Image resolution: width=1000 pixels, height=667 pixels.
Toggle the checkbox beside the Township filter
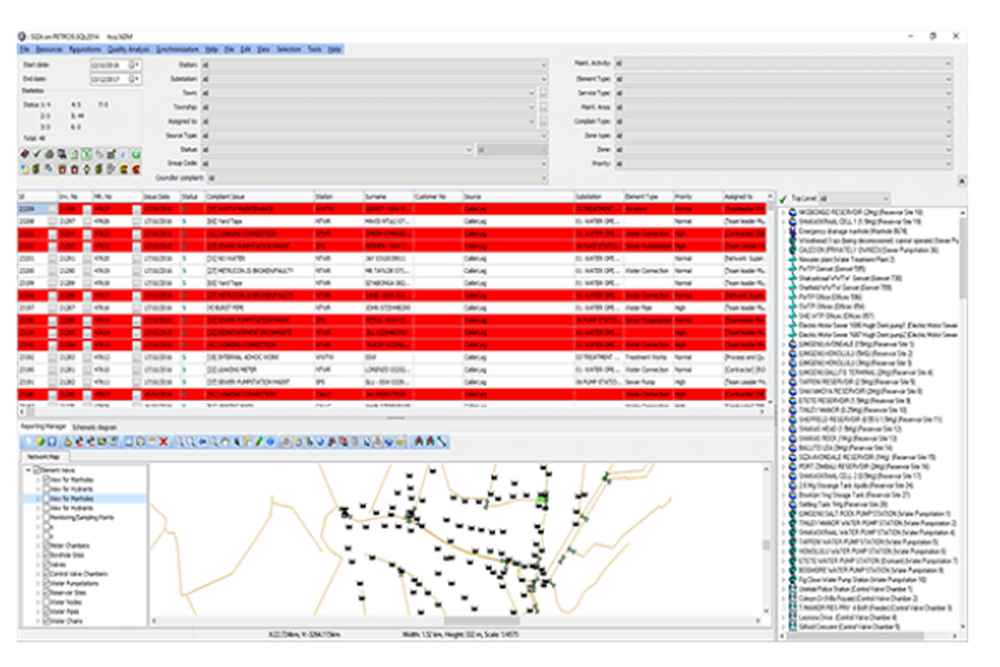543,107
